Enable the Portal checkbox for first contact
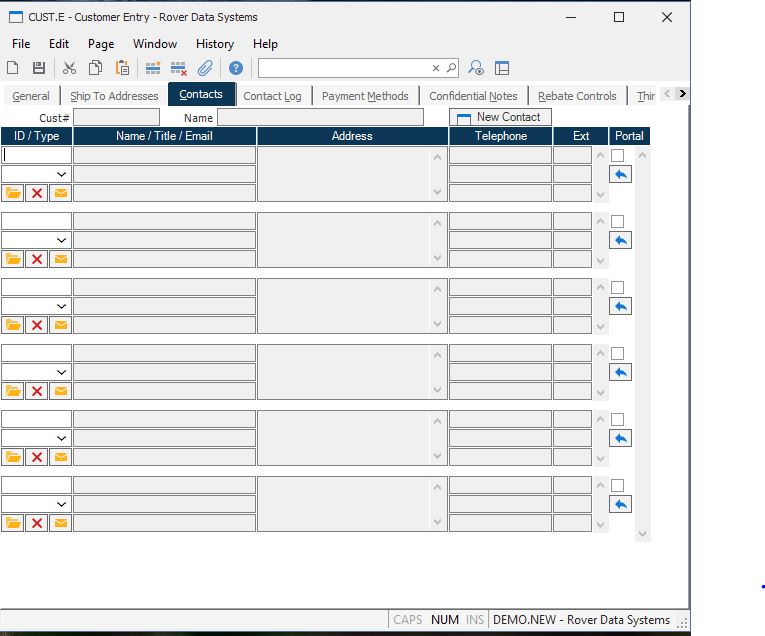This screenshot has height=636, width=765. (618, 155)
